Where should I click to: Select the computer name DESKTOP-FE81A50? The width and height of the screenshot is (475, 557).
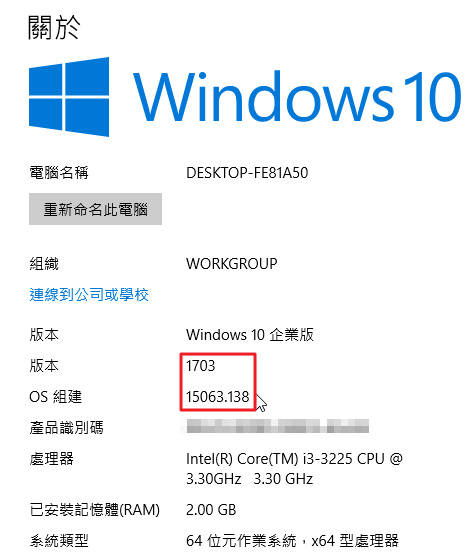coord(247,173)
